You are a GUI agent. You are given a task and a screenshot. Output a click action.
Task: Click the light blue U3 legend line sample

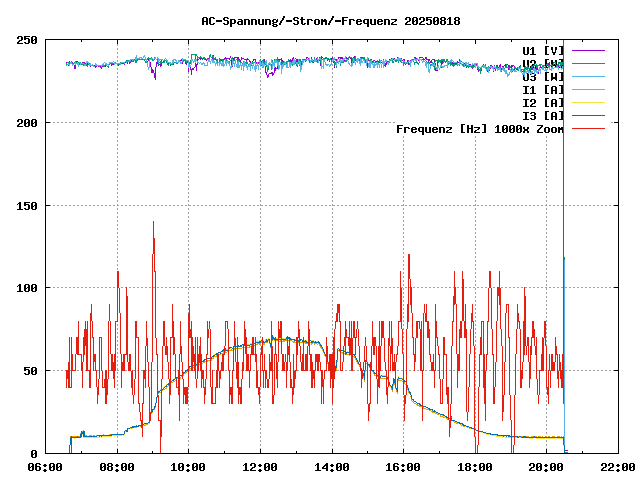(x=590, y=76)
